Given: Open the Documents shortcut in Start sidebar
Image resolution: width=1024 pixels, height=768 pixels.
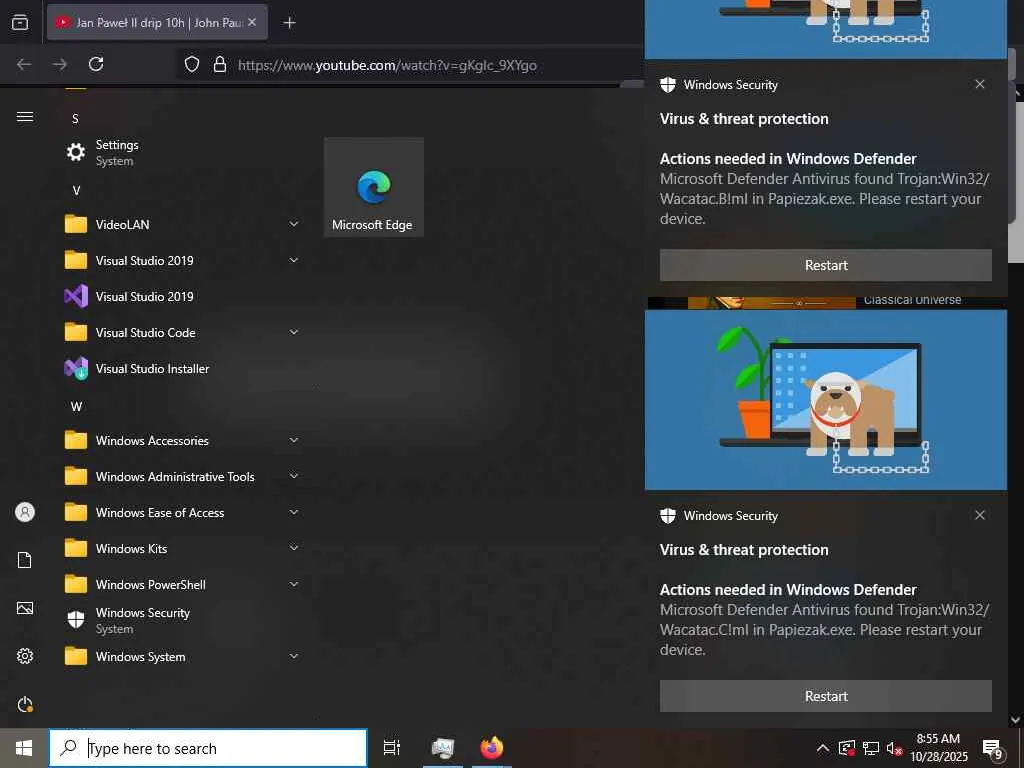Looking at the screenshot, I should click(x=25, y=560).
